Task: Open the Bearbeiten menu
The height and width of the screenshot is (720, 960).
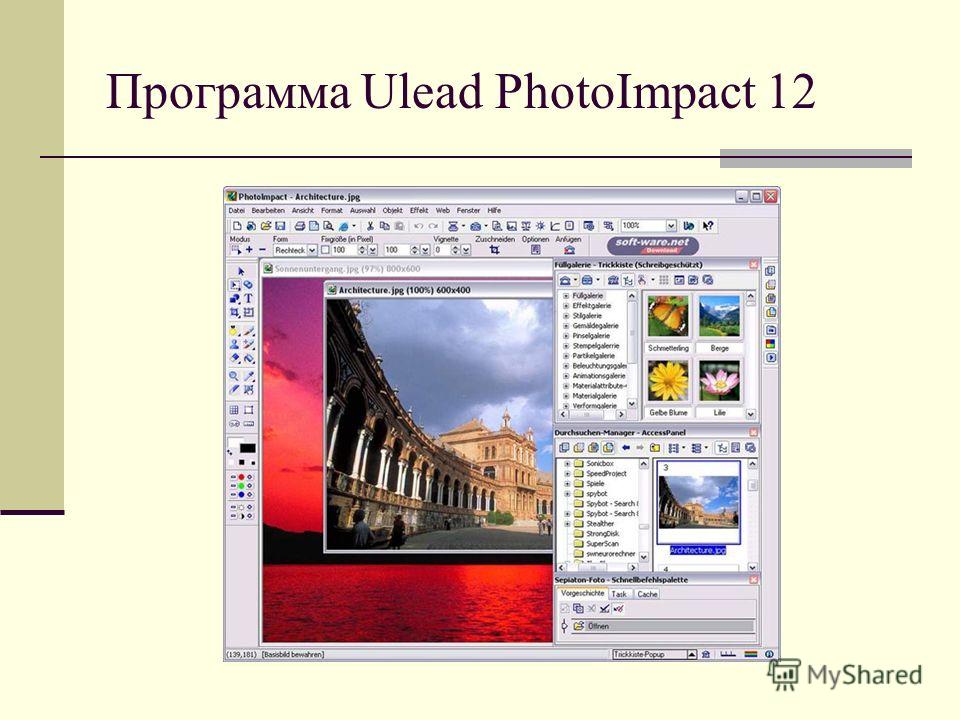Action: coord(268,210)
